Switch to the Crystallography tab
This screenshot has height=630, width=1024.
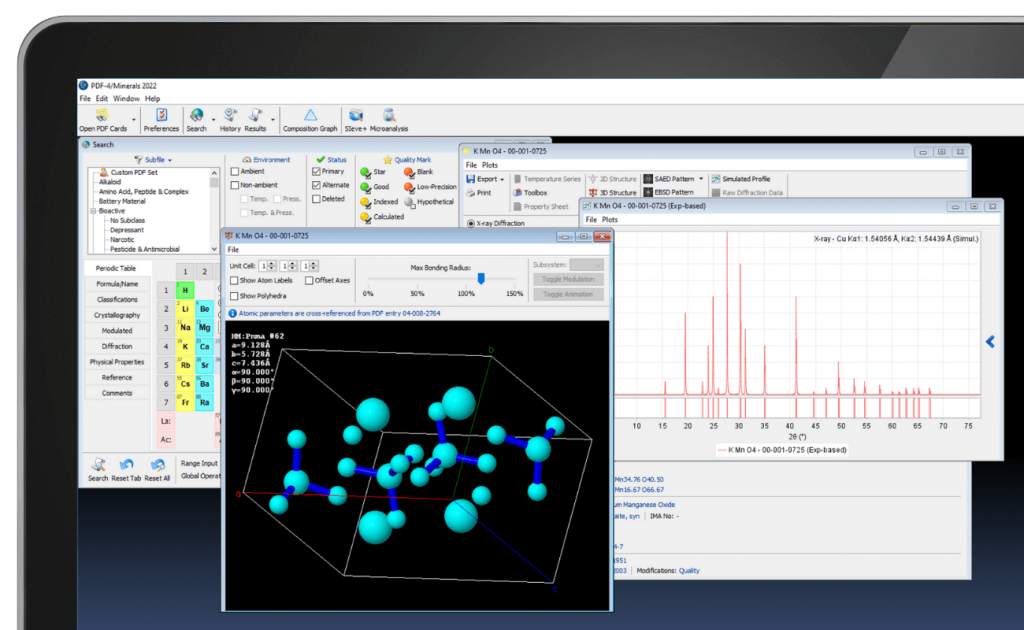tap(117, 315)
